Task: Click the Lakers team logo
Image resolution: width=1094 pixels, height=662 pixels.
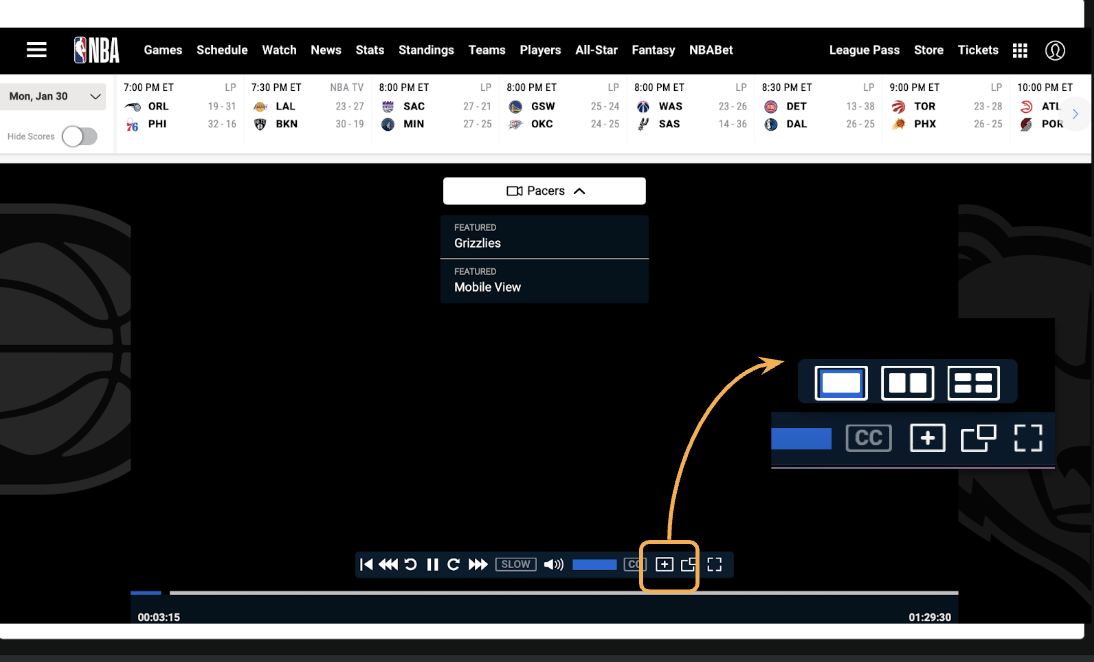Action: [260, 107]
